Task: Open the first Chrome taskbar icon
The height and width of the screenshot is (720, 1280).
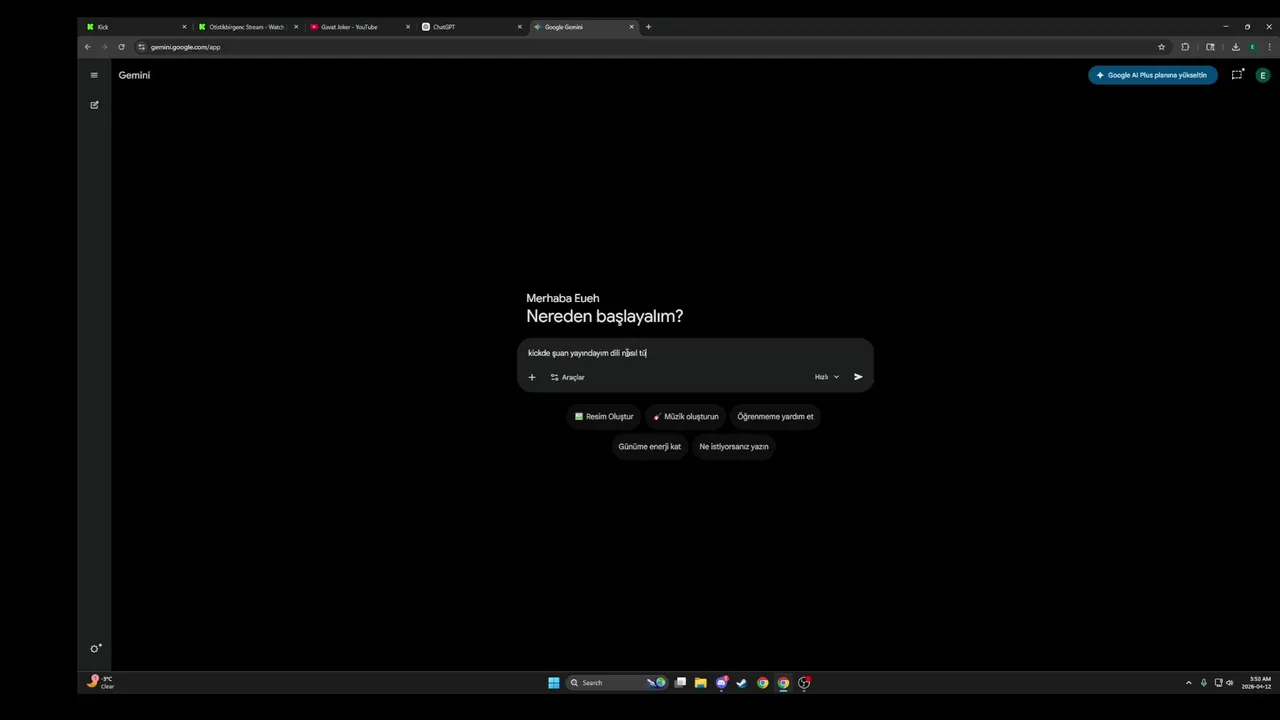Action: tap(762, 683)
